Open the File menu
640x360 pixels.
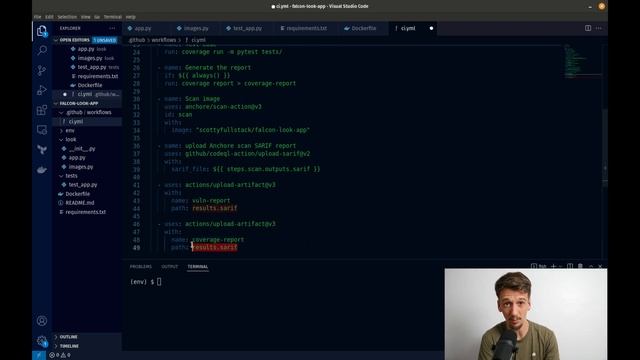(x=38, y=17)
